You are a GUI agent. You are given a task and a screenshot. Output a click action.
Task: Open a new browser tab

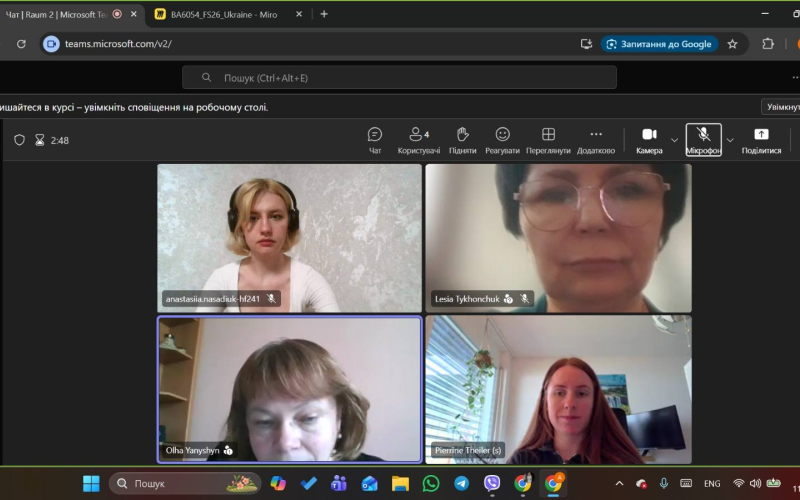324,14
